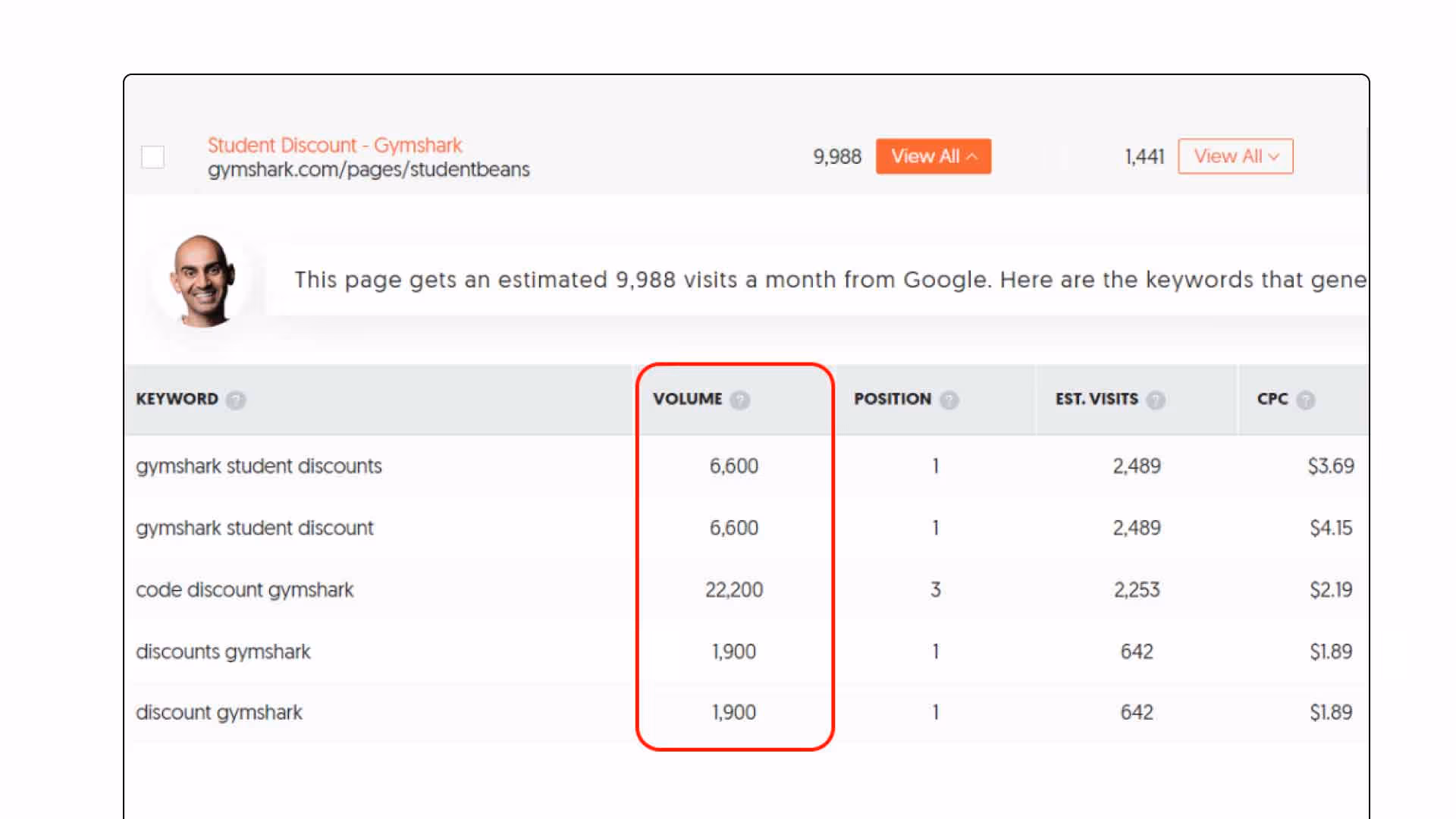Click the Position column help icon
This screenshot has height=819, width=1456.
[x=949, y=400]
